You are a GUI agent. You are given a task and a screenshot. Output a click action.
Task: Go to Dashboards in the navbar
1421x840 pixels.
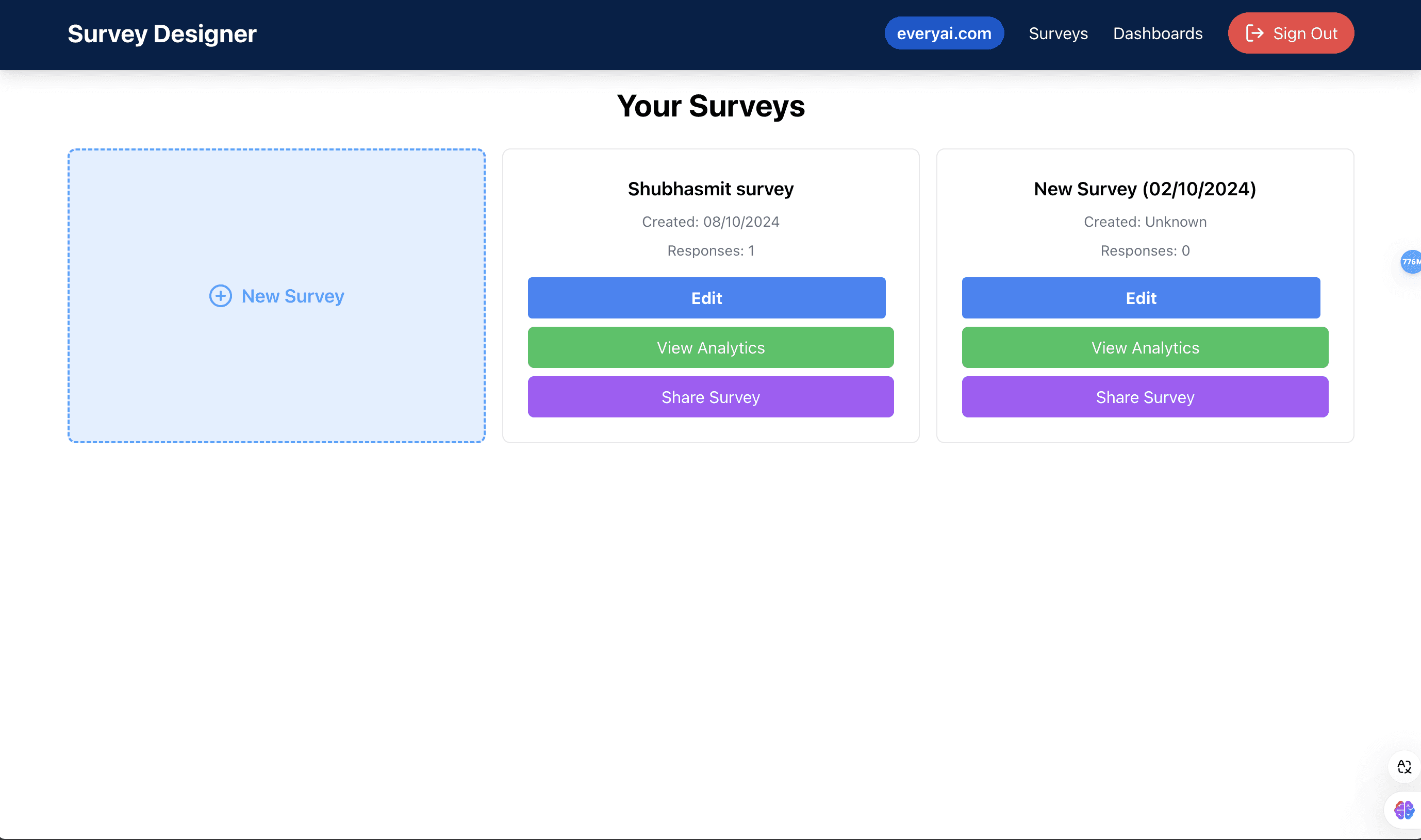coord(1158,33)
